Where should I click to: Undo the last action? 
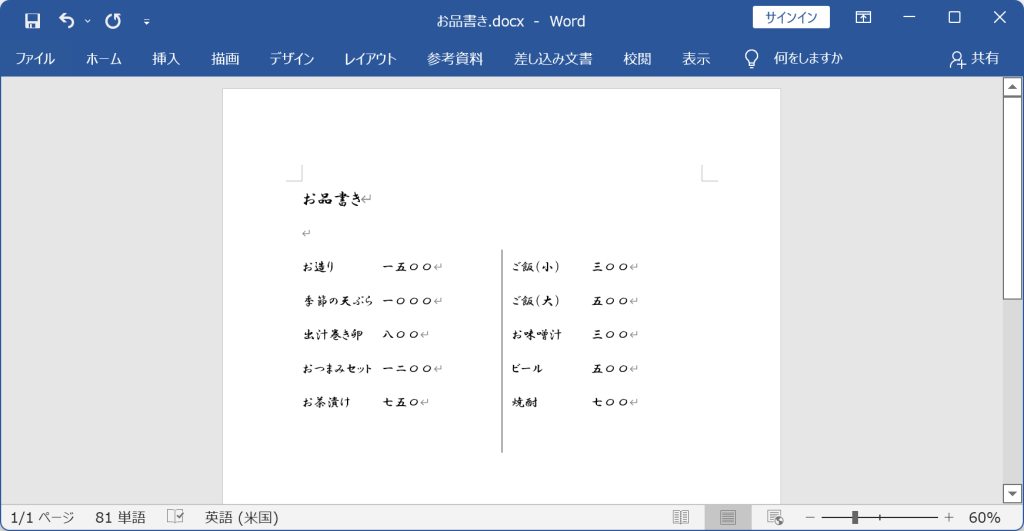click(67, 21)
